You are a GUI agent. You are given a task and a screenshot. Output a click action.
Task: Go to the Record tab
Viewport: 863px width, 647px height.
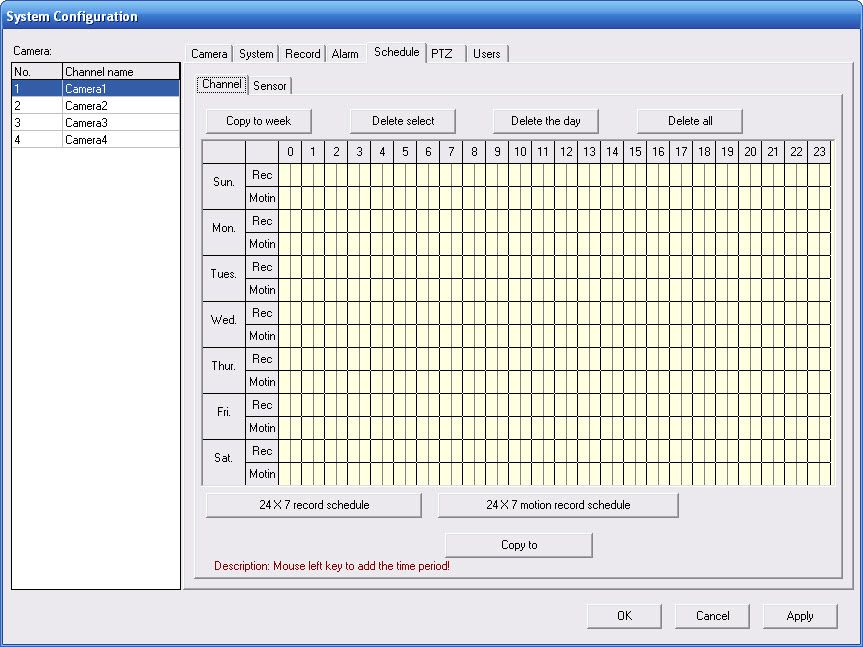(x=302, y=54)
